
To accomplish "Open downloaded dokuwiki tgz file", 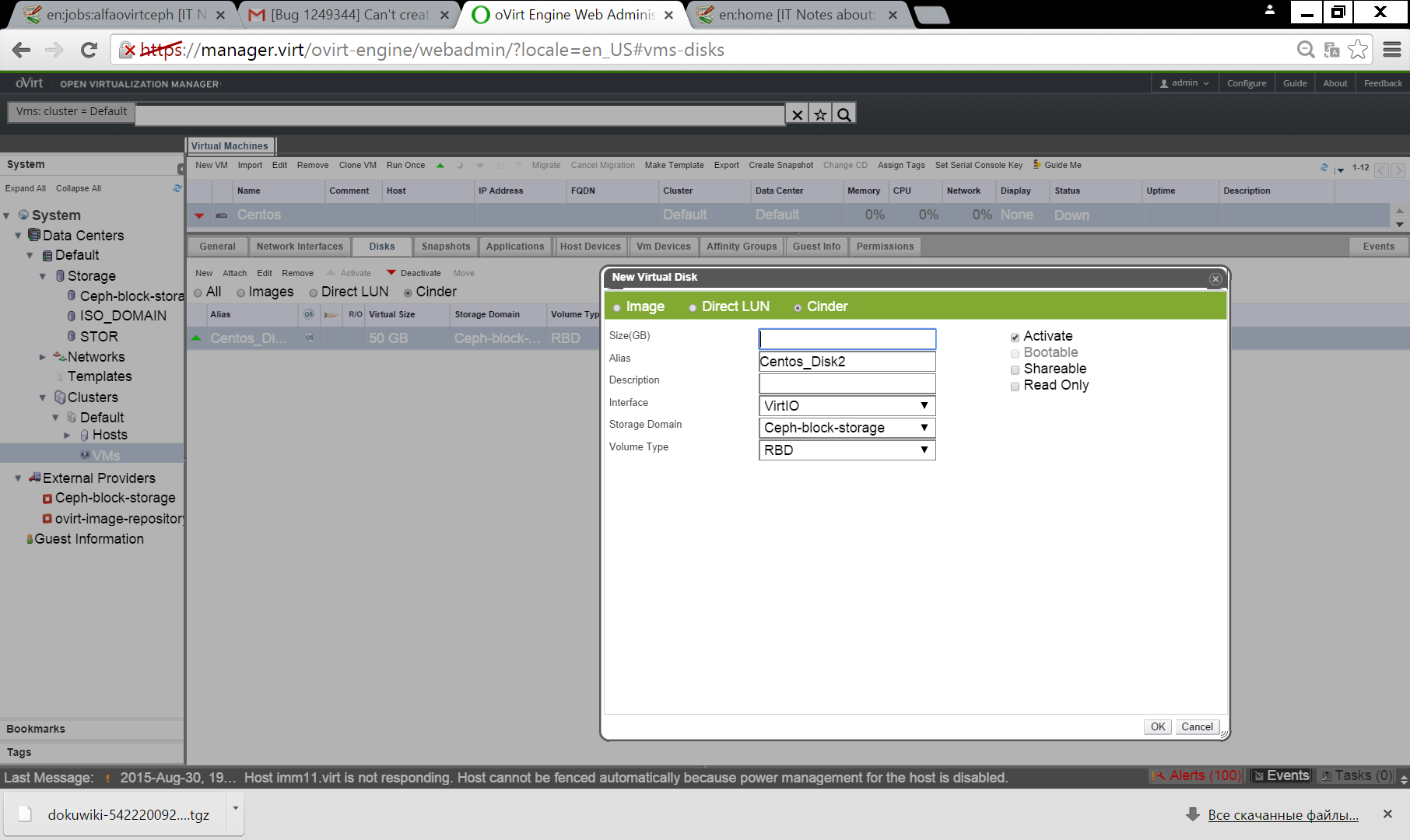I will [x=115, y=814].
